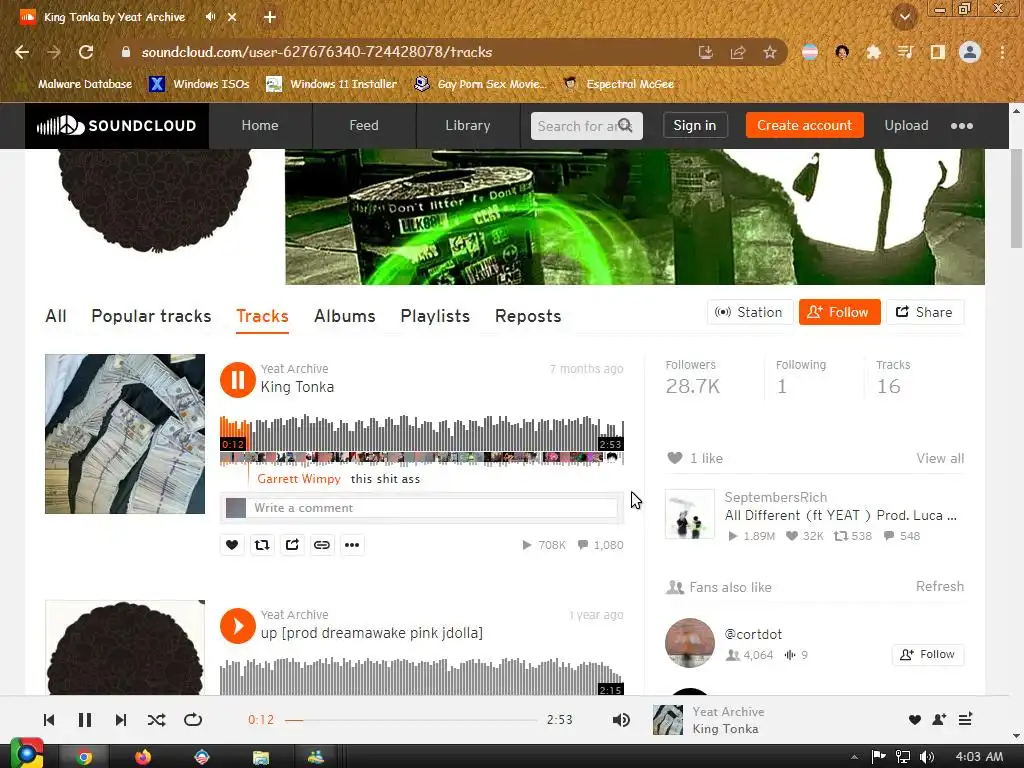
Task: Like King Tonka with the heart button
Action: (x=232, y=545)
